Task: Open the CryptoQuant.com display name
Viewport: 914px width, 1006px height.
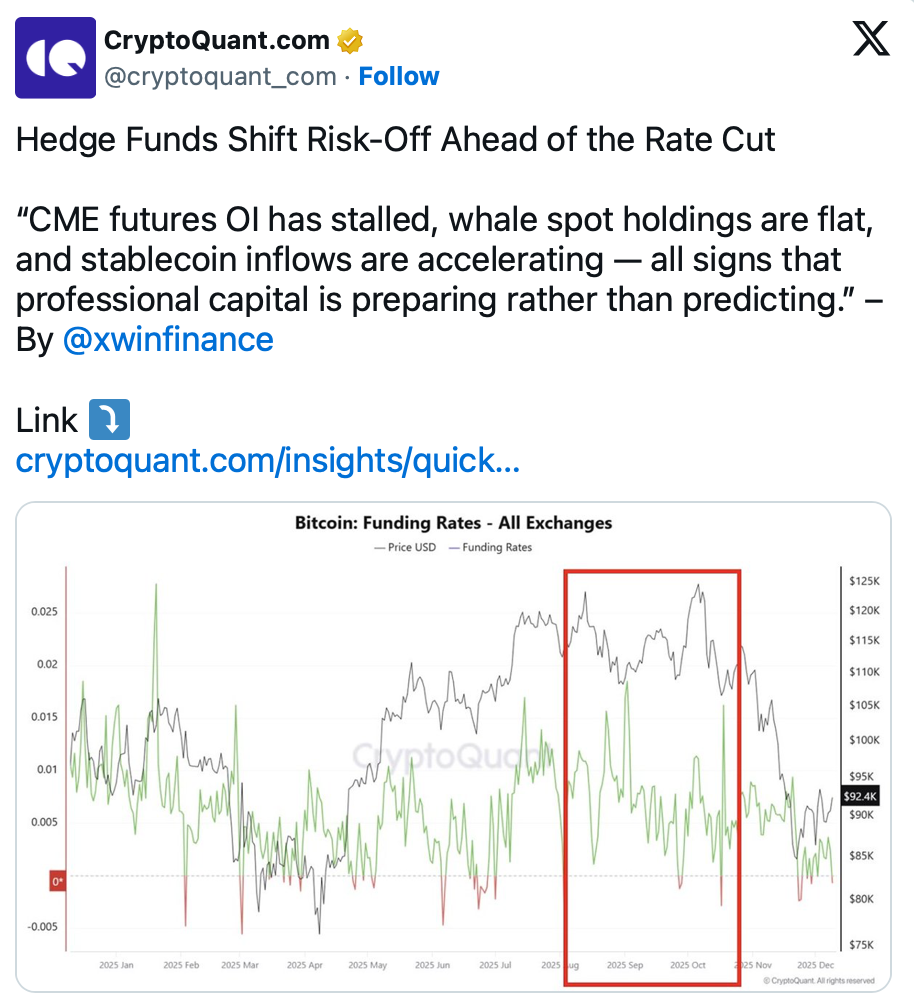Action: (217, 41)
